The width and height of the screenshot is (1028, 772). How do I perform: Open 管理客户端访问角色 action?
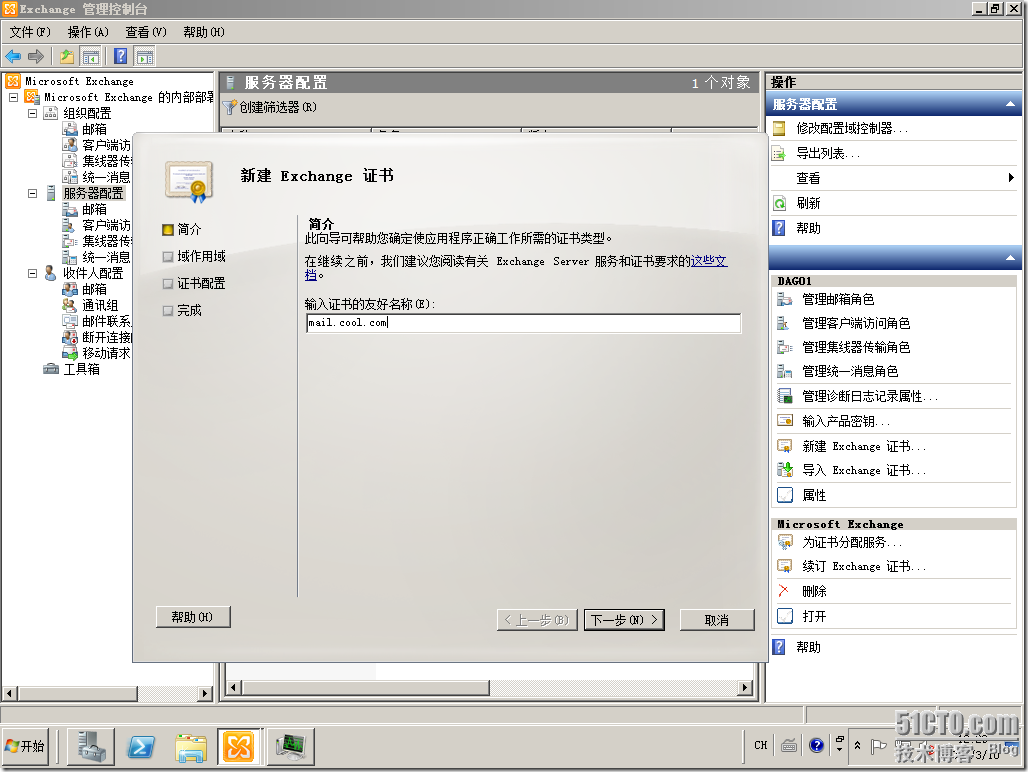[858, 323]
